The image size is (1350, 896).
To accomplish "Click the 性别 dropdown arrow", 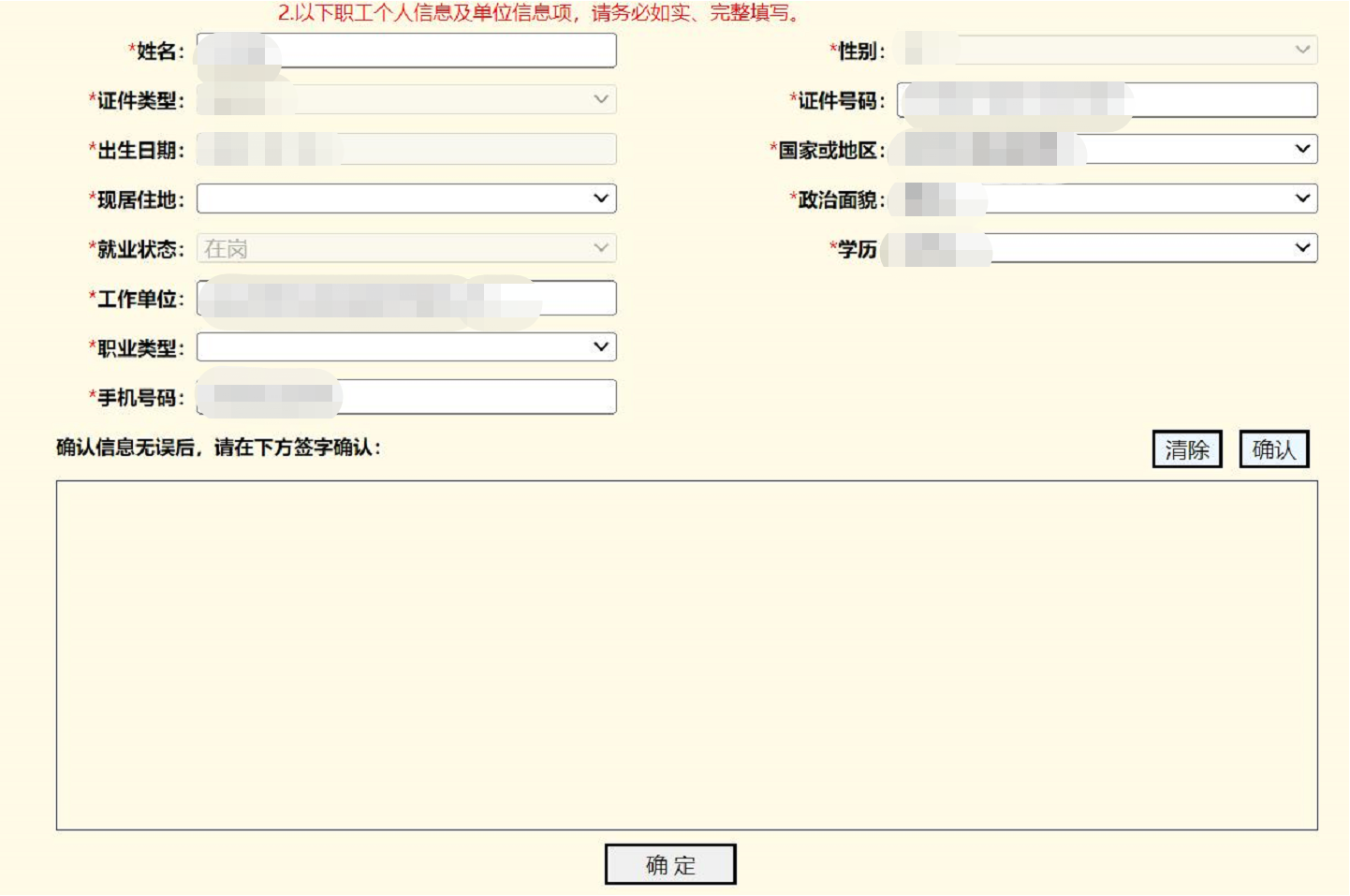I will [1301, 51].
